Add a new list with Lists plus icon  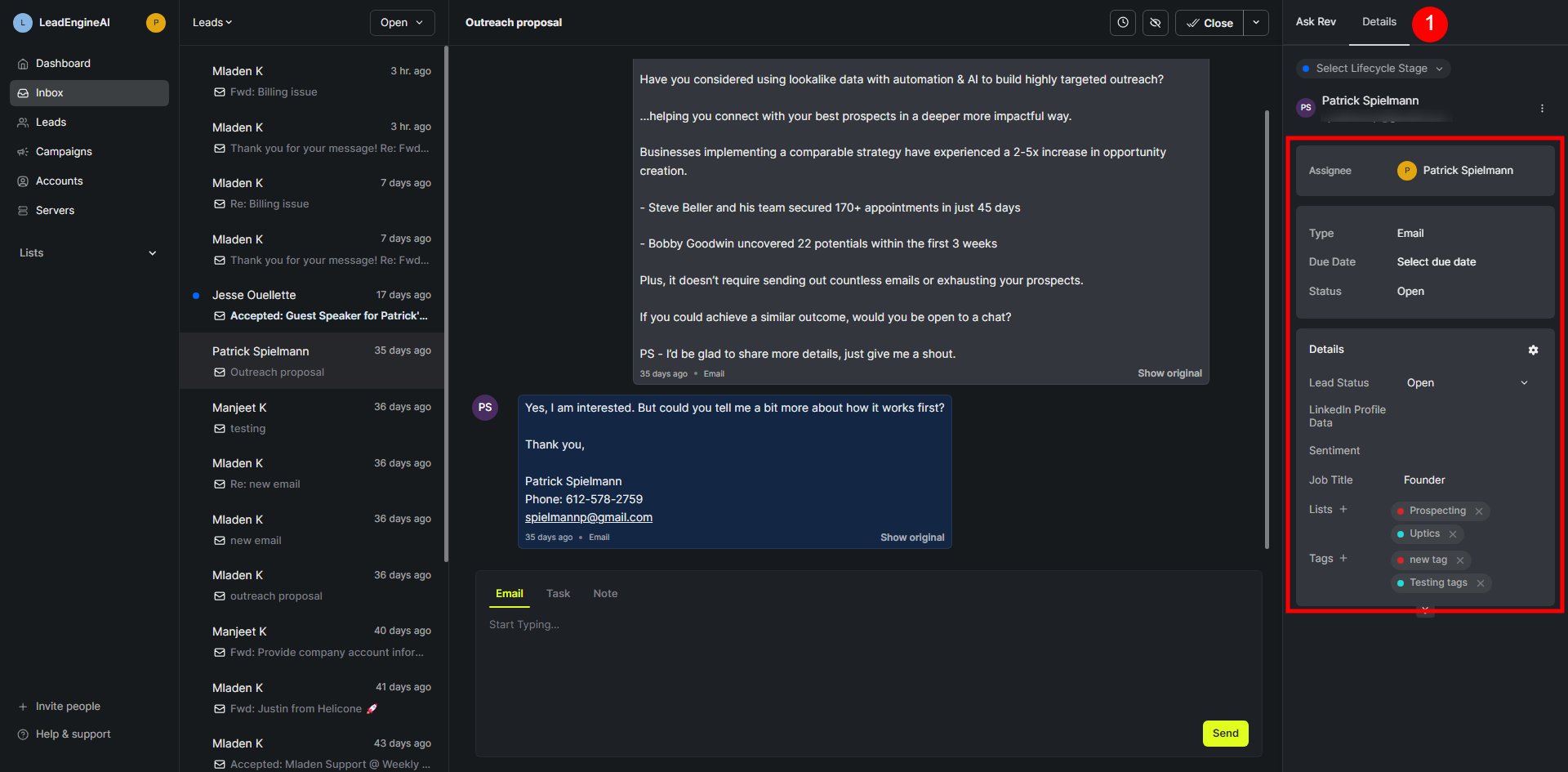[x=1343, y=509]
